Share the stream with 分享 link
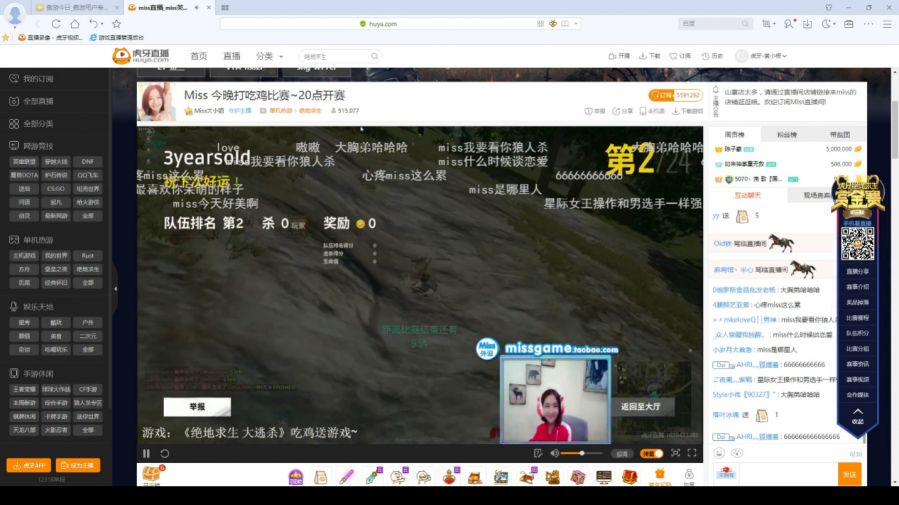Image resolution: width=899 pixels, height=505 pixels. pos(623,111)
